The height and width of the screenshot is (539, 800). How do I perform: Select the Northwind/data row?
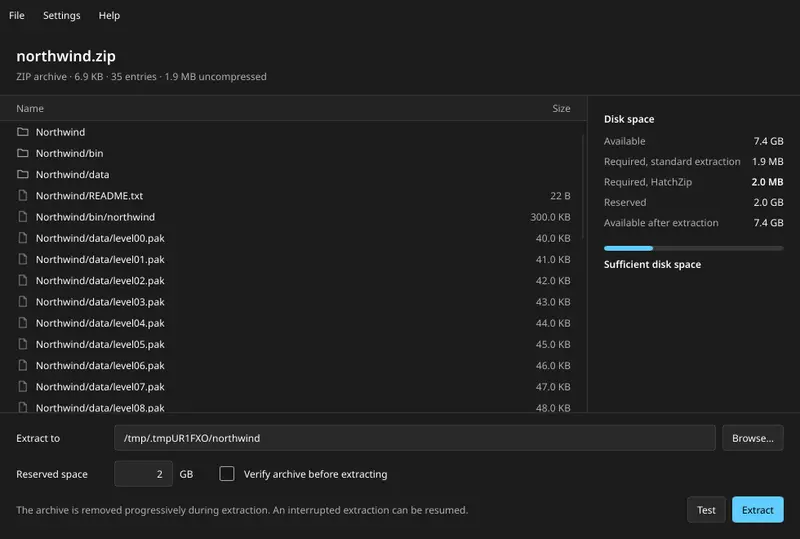tap(293, 175)
